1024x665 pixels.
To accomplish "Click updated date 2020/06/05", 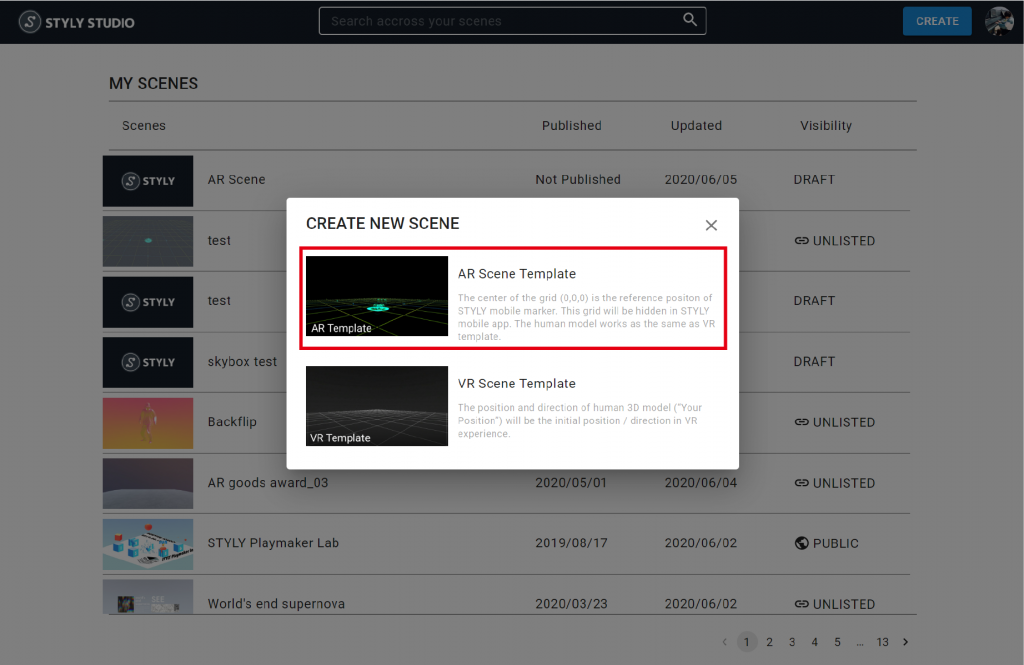I will [x=701, y=180].
